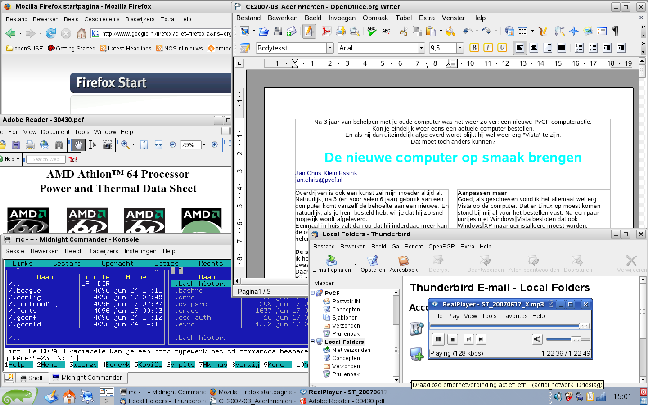
Task: Open the Tabel menu in Writer
Action: pos(403,18)
